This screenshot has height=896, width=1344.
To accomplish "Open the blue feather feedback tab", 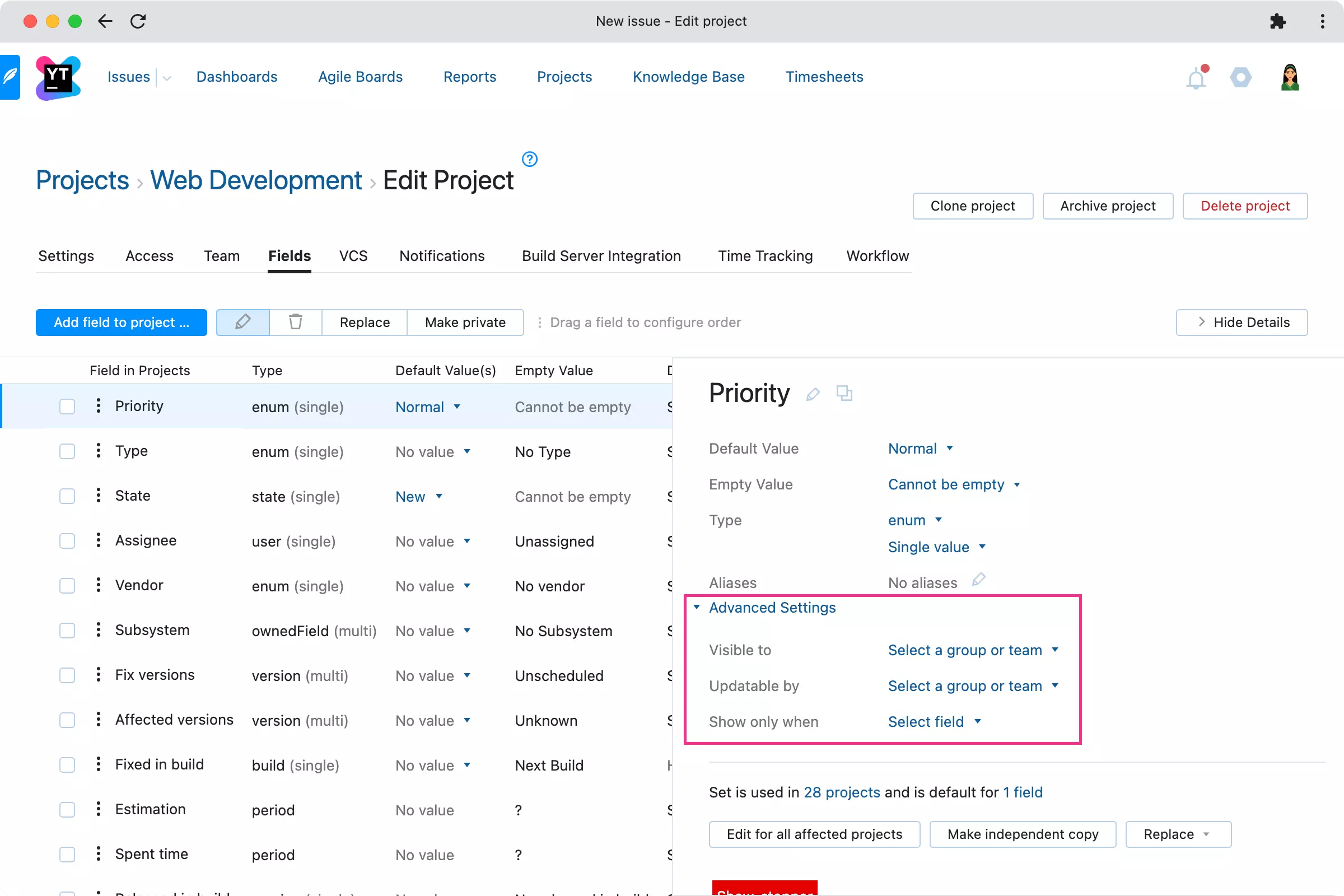I will coord(10,77).
